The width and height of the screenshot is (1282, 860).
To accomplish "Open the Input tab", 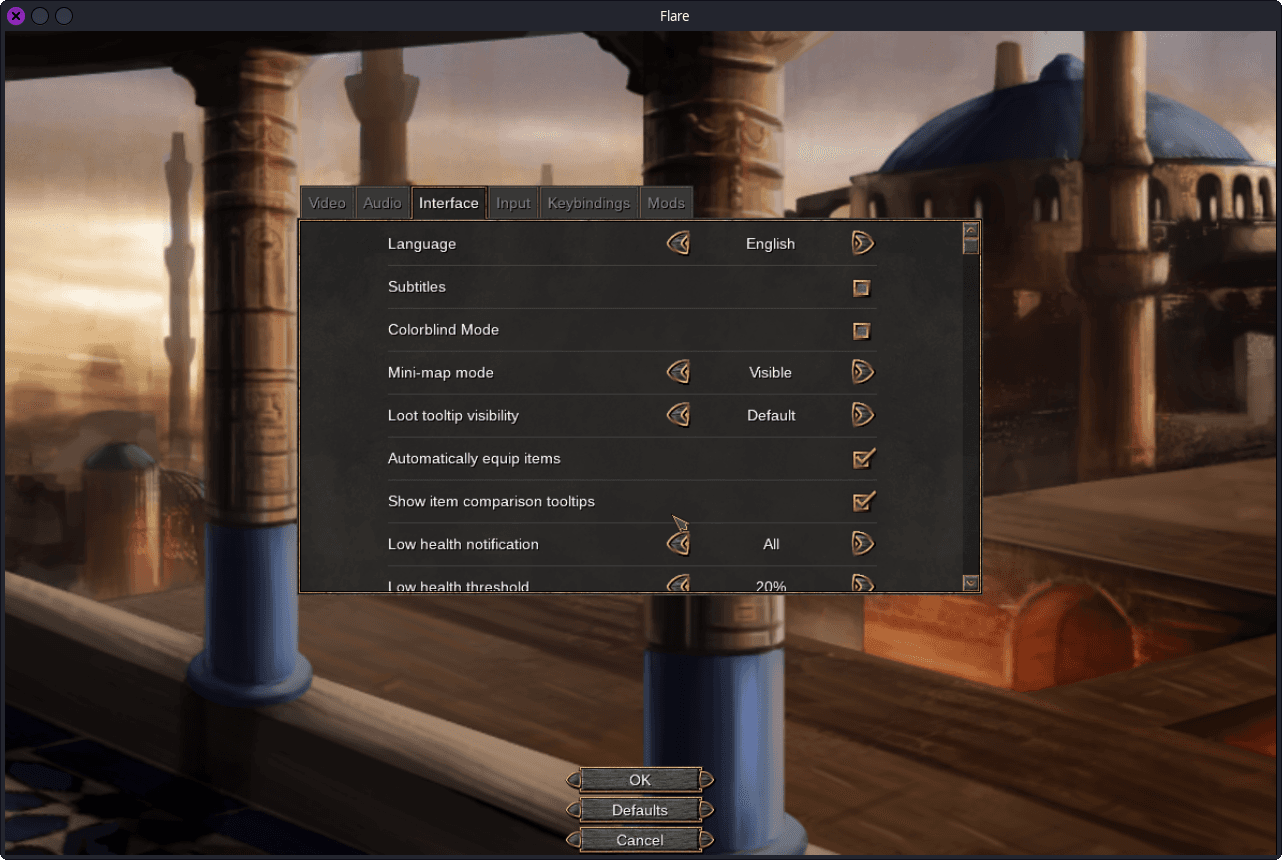I will pyautogui.click(x=513, y=203).
